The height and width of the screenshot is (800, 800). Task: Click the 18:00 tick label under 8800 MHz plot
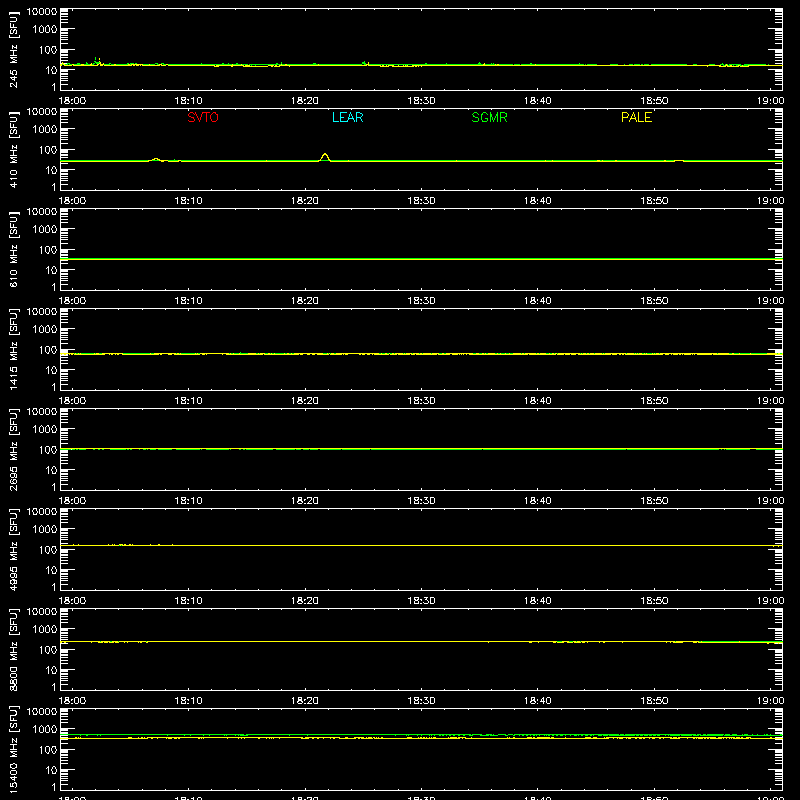72,701
